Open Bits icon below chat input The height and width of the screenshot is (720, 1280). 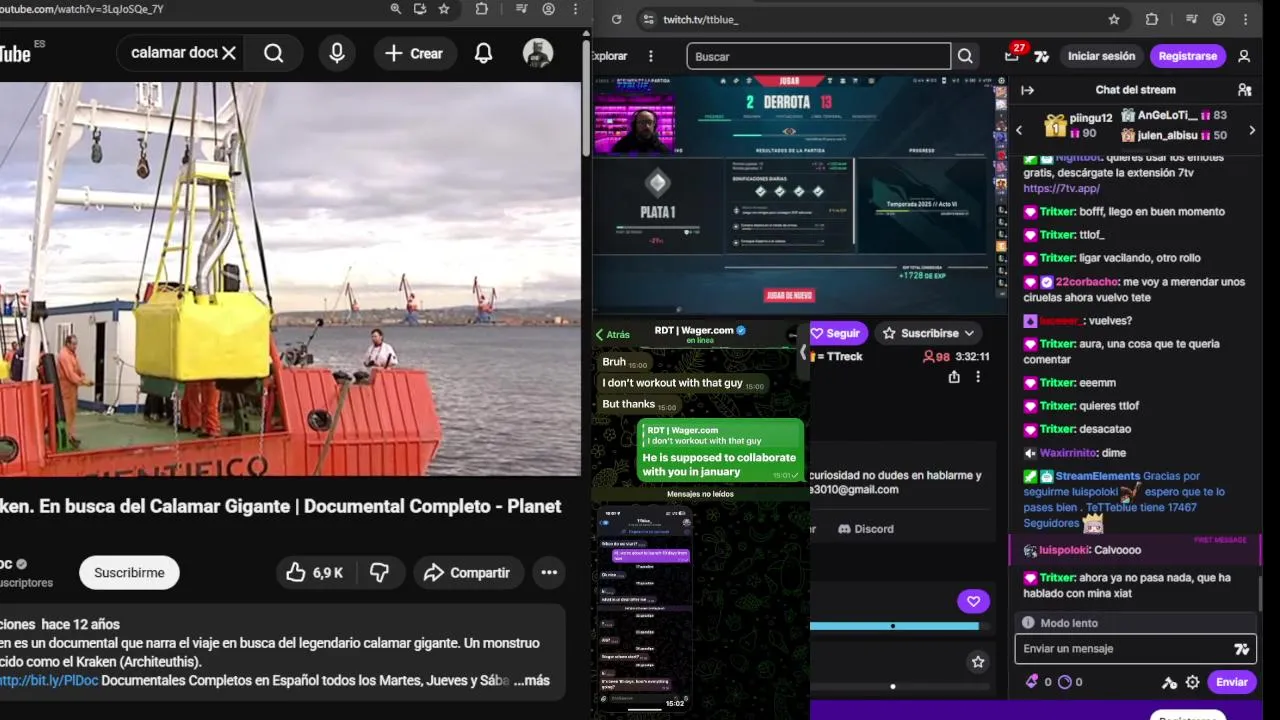pyautogui.click(x=1032, y=682)
